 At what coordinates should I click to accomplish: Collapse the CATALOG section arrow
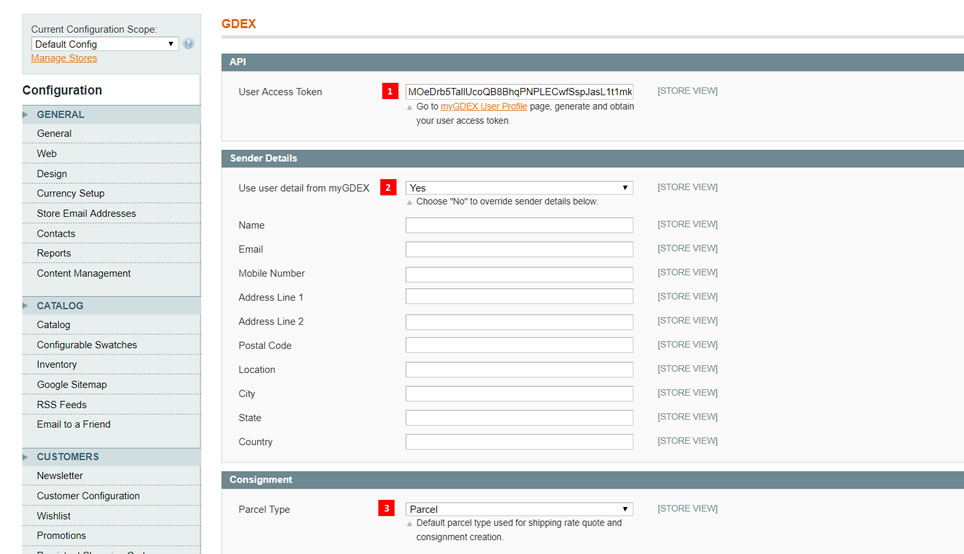coord(25,306)
